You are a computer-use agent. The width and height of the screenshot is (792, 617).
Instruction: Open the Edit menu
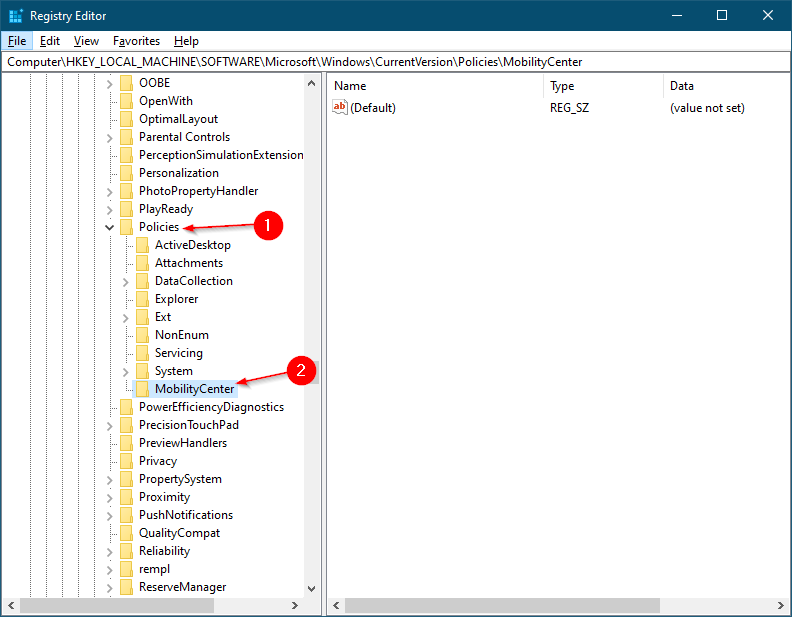(x=50, y=41)
